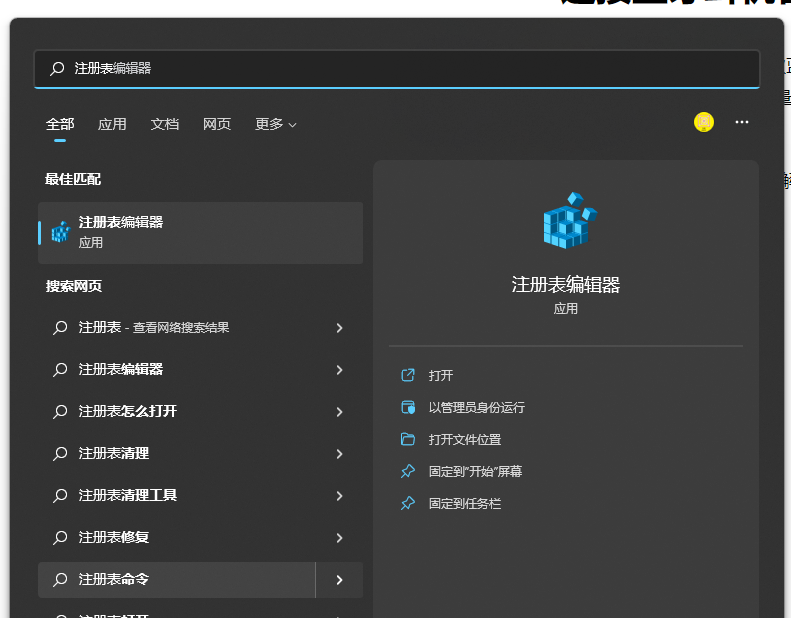Switch to the 文档 tab
Image resolution: width=791 pixels, height=618 pixels.
pyautogui.click(x=164, y=124)
